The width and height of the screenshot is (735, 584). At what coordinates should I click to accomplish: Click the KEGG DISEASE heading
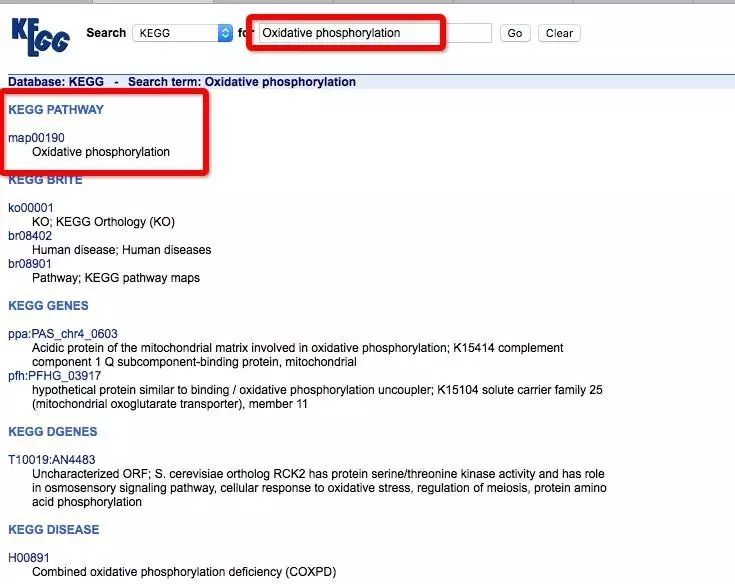(x=54, y=530)
